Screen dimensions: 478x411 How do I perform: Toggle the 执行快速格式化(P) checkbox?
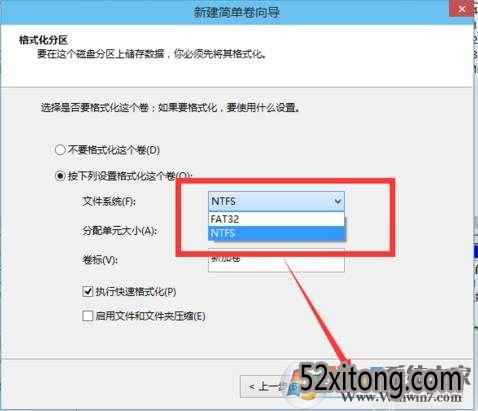coord(88,292)
